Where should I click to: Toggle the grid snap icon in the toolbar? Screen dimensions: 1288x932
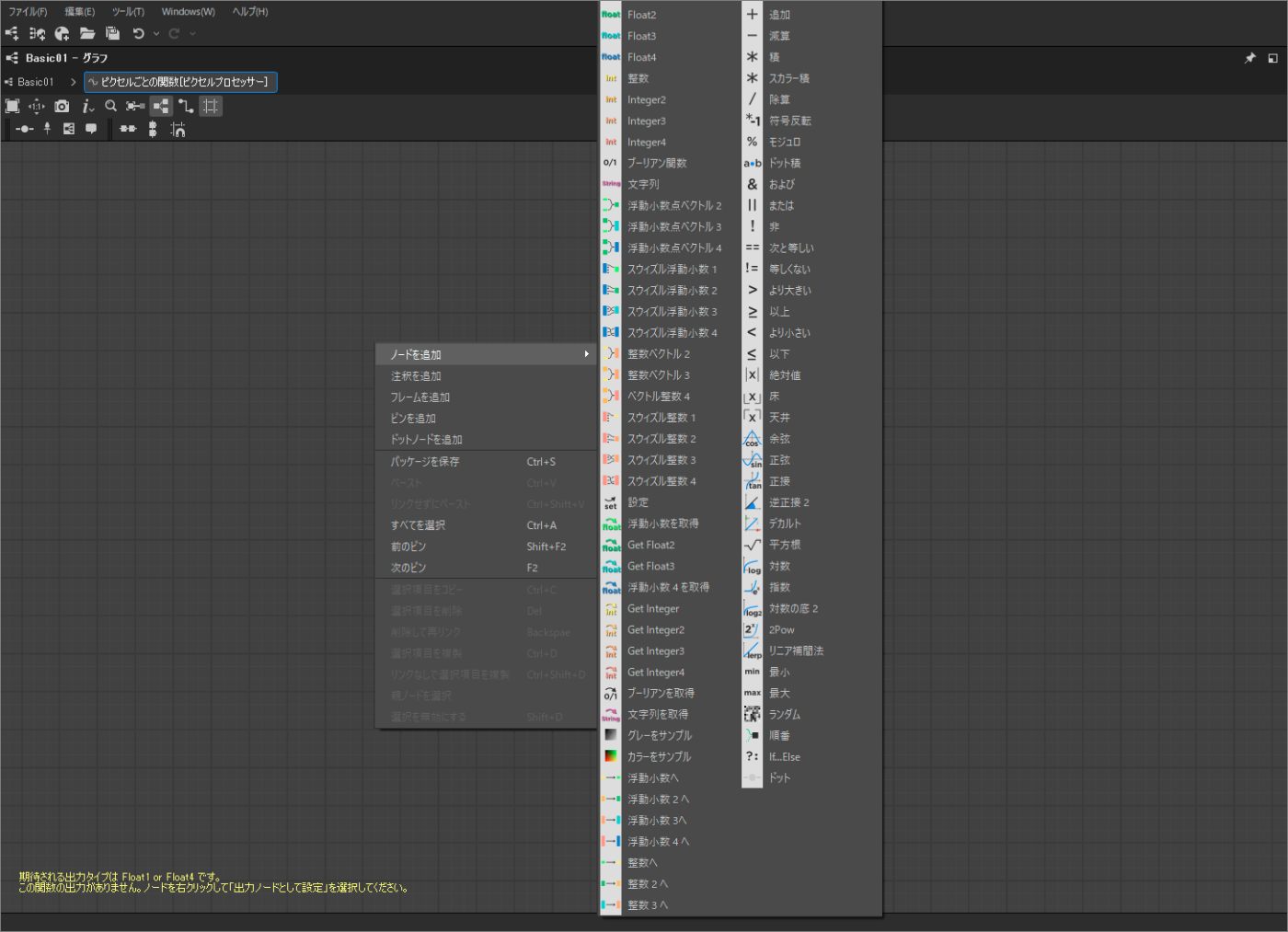coord(210,106)
